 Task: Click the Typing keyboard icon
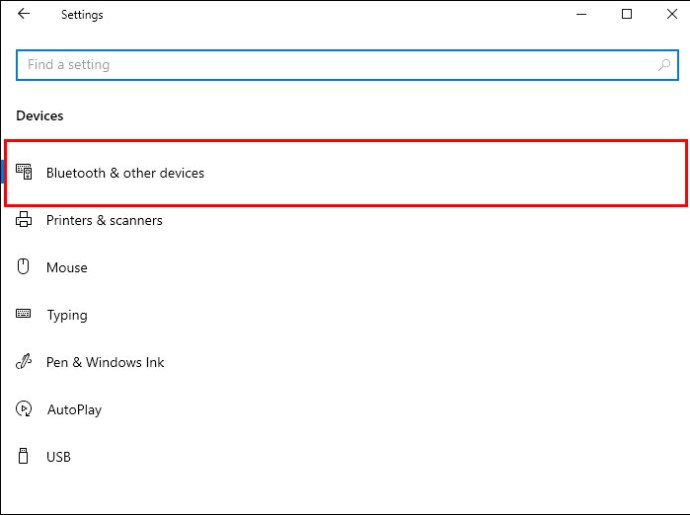[x=23, y=313]
